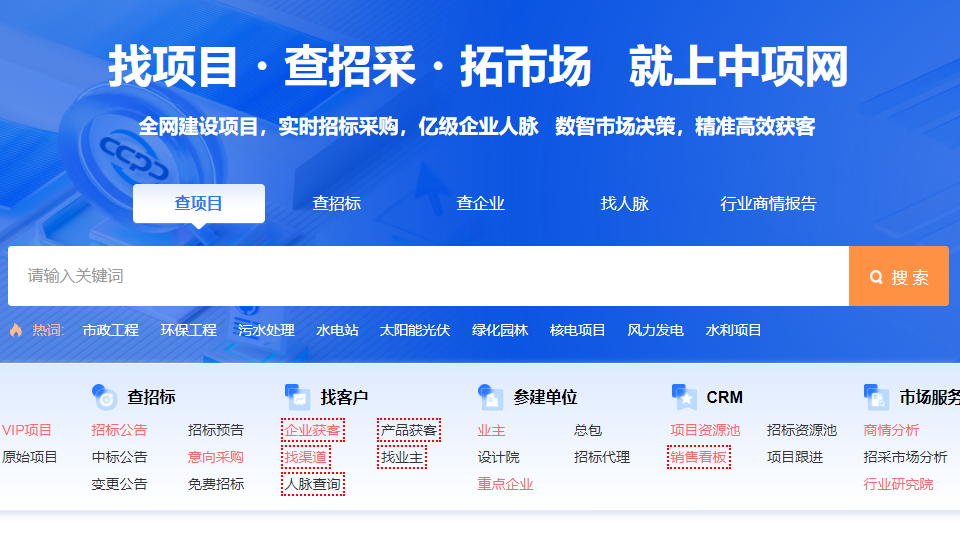The image size is (960, 540).
Task: Click the 参建单位 section heading
Action: [546, 397]
